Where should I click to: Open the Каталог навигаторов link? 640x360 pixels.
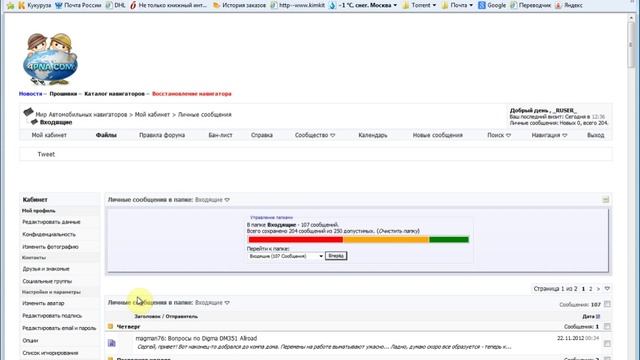114,94
